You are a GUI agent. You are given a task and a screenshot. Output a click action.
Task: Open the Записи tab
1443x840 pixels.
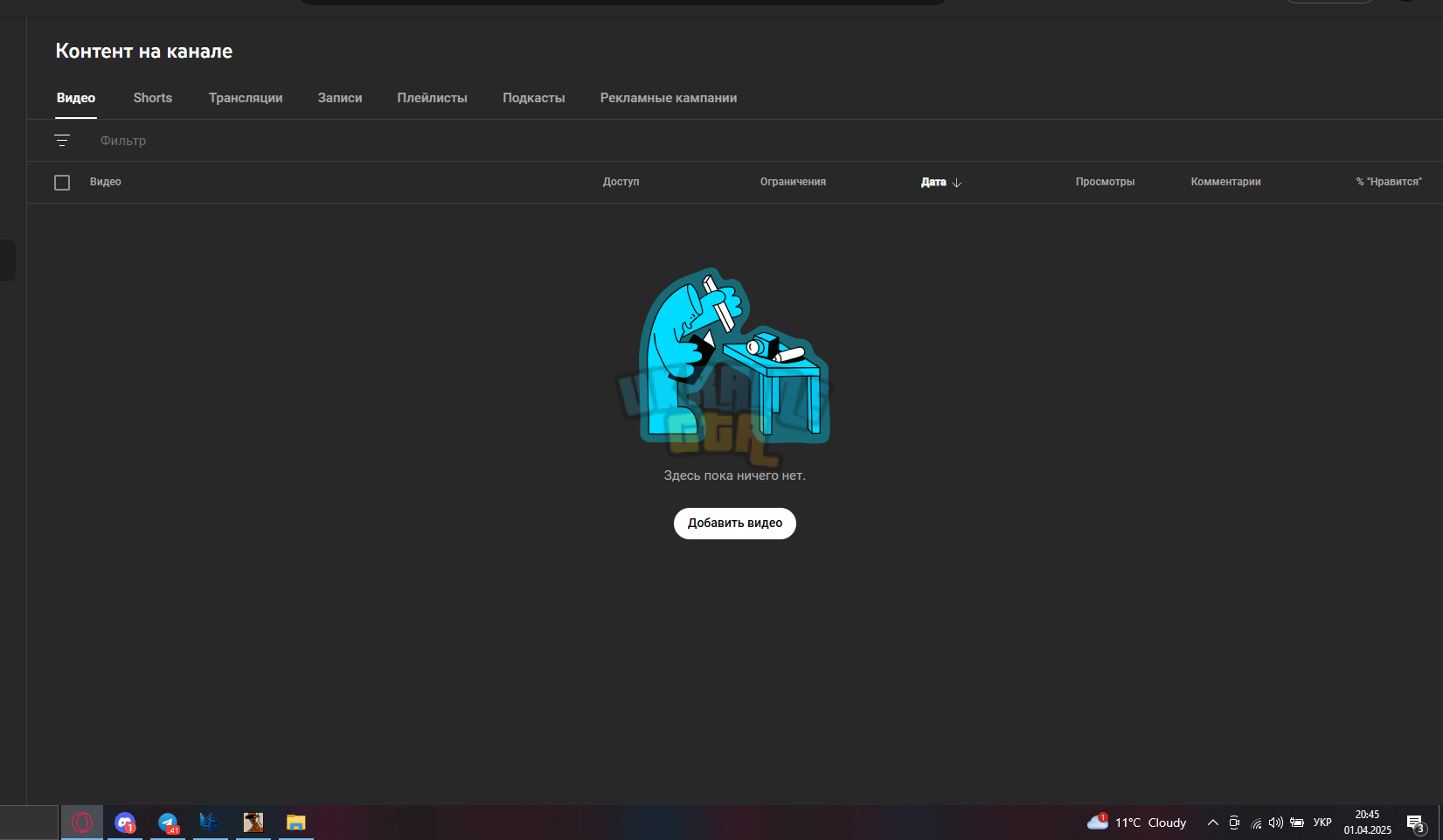340,98
